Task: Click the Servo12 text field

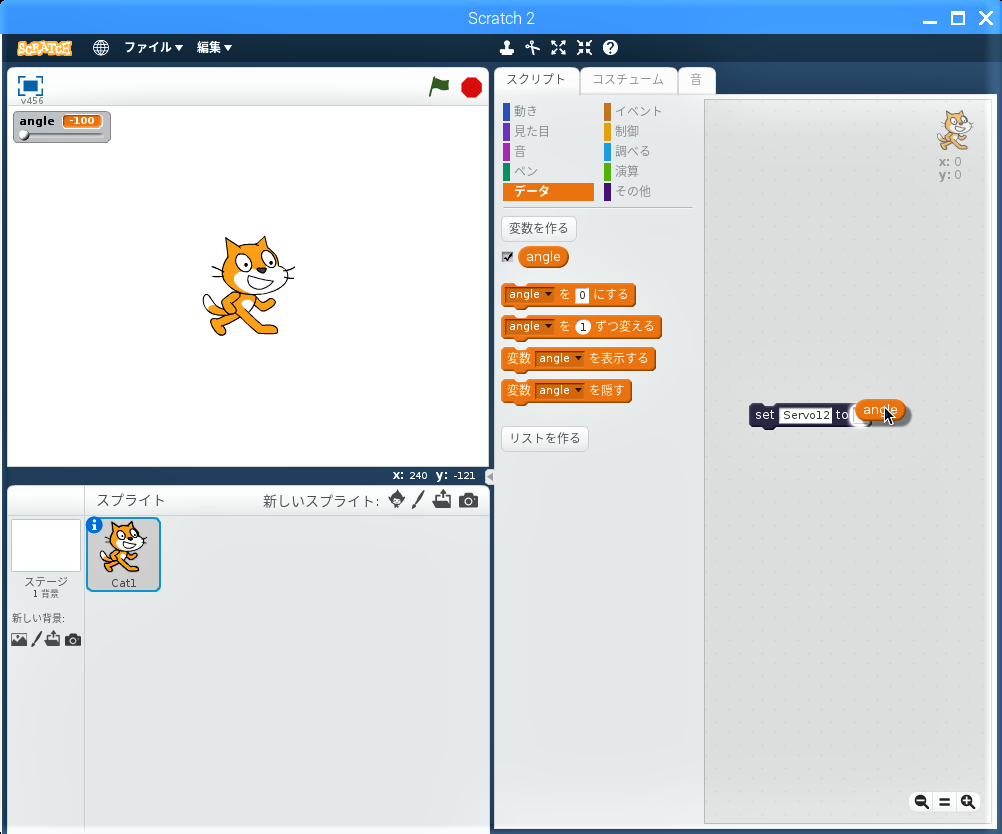Action: (806, 415)
